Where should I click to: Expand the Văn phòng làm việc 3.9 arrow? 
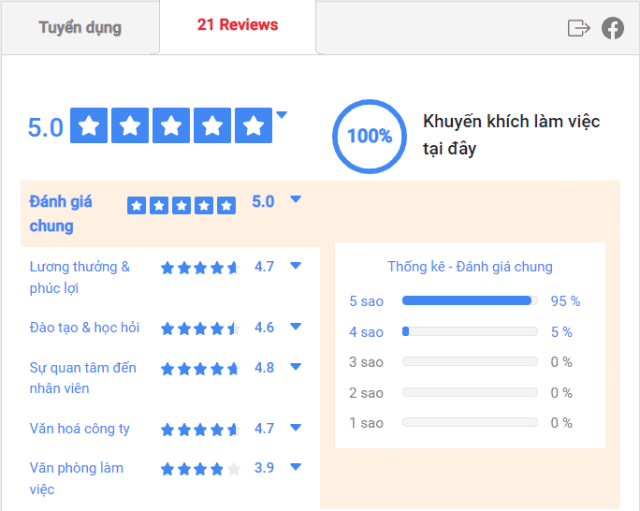coord(296,467)
